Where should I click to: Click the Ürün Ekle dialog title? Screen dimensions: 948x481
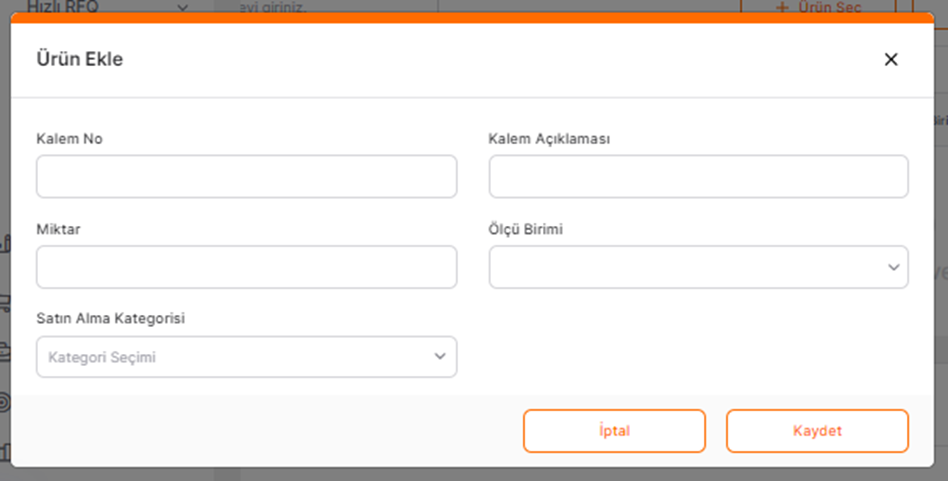pos(80,59)
